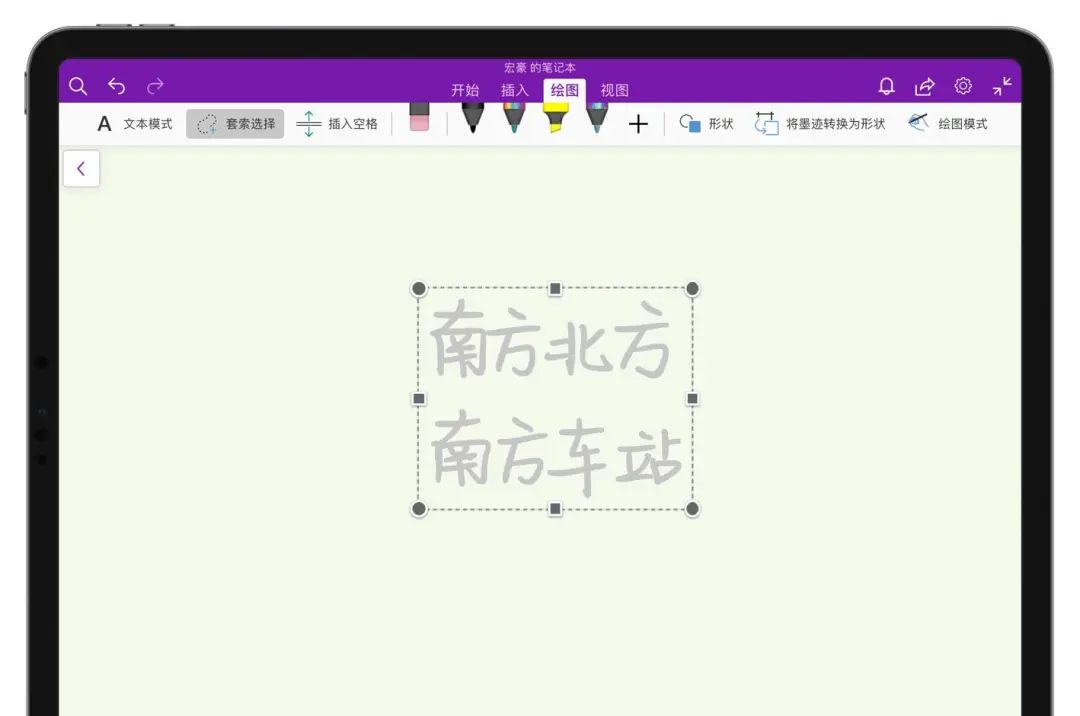
Task: Redo with the forward arrow
Action: 155,85
